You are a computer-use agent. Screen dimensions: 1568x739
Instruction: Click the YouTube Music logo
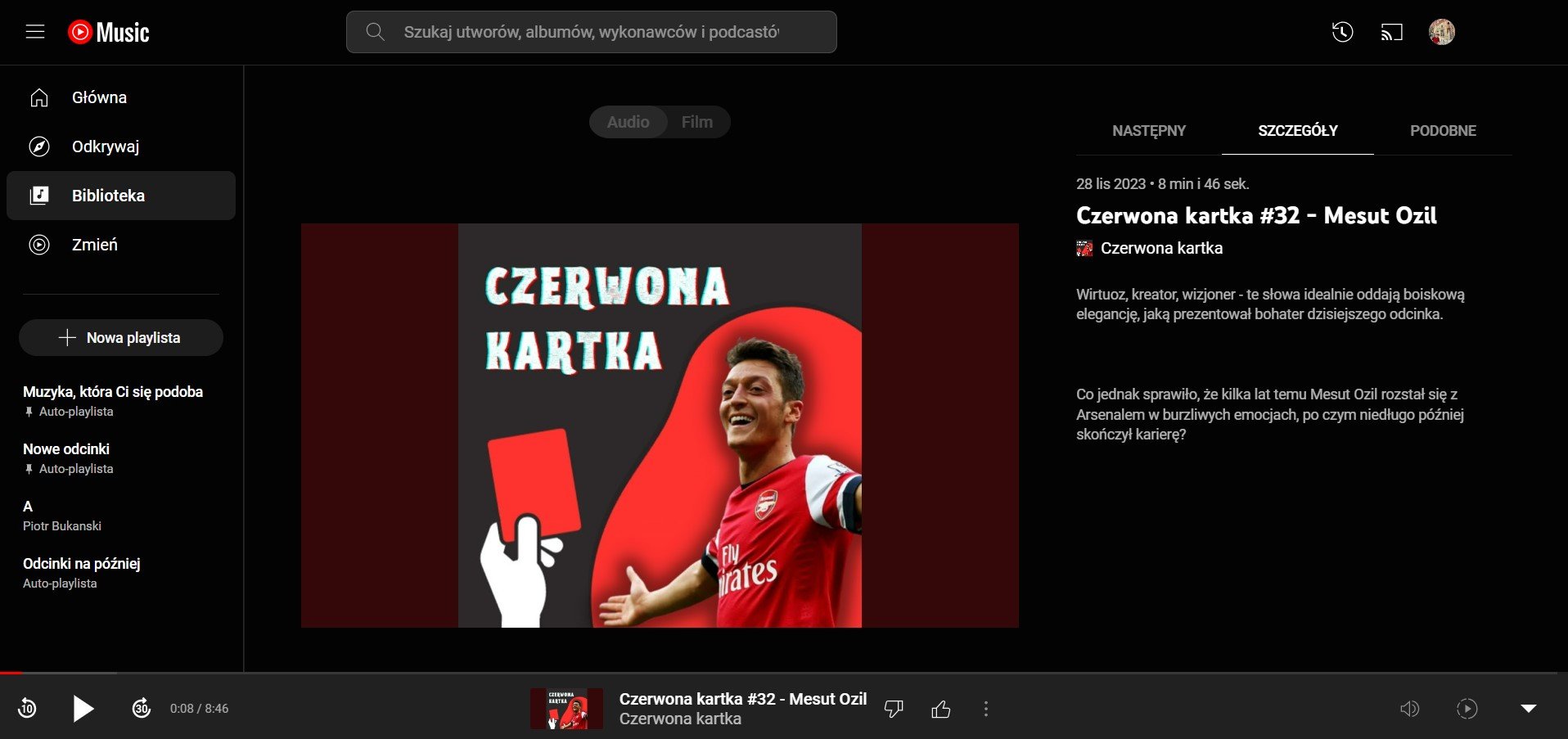click(x=109, y=32)
